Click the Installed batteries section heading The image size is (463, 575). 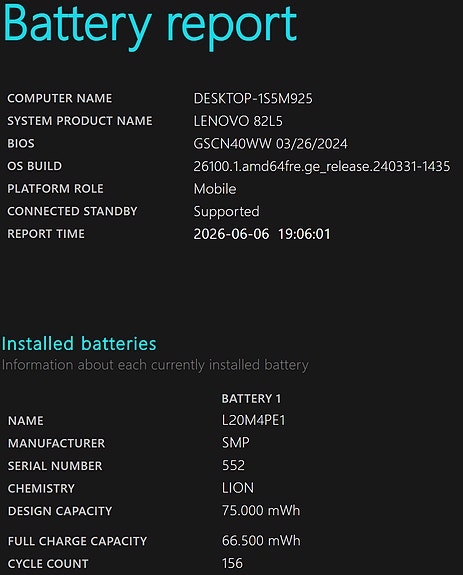[79, 344]
